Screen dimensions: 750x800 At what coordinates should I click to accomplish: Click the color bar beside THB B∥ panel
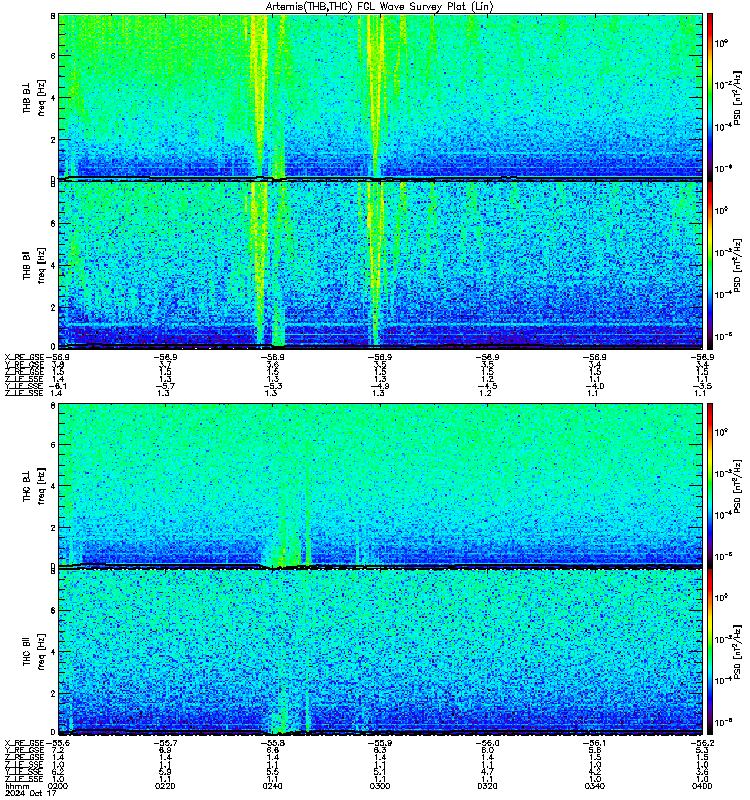coord(709,265)
